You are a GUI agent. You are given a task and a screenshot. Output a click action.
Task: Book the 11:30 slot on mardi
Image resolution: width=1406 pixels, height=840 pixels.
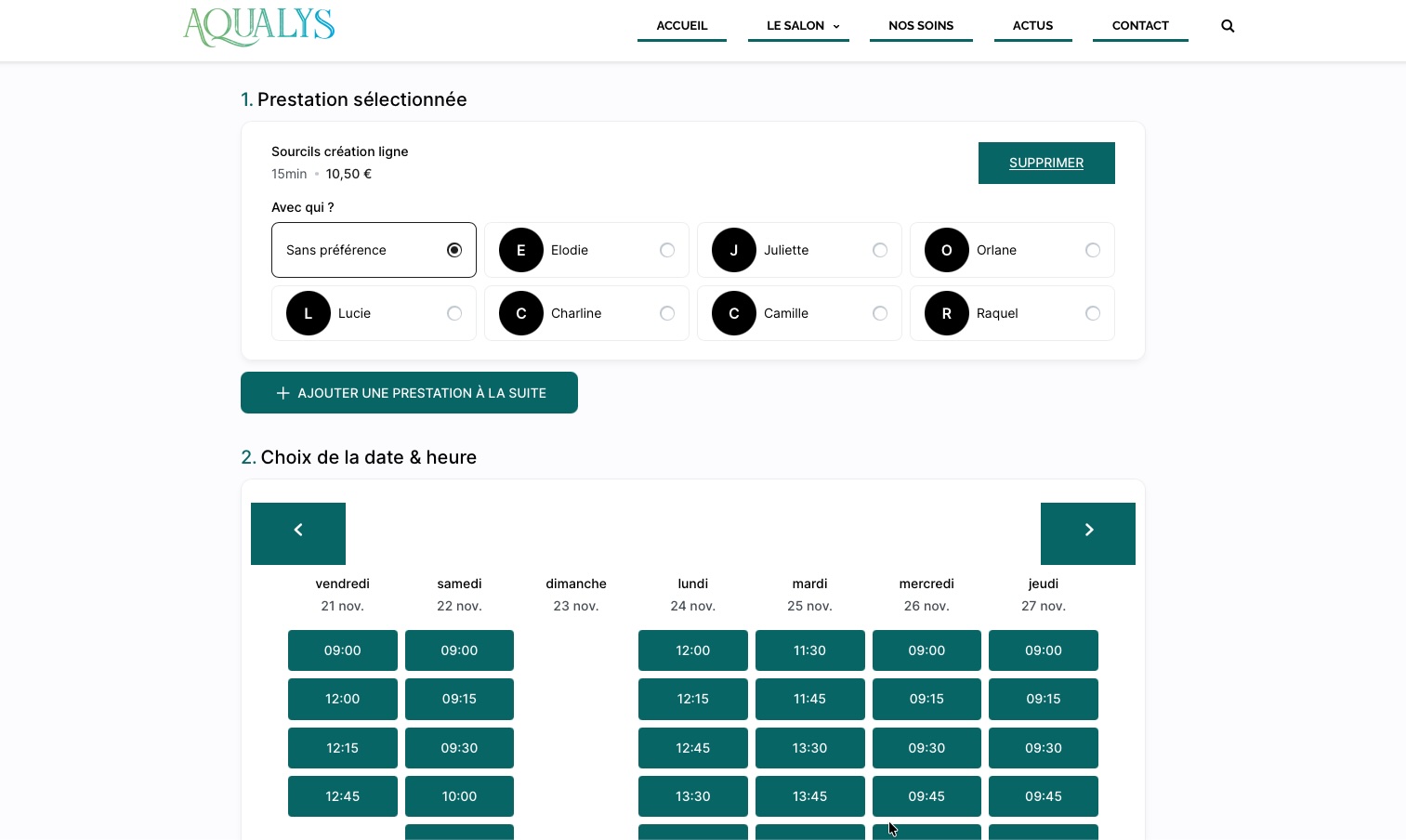[x=809, y=650]
